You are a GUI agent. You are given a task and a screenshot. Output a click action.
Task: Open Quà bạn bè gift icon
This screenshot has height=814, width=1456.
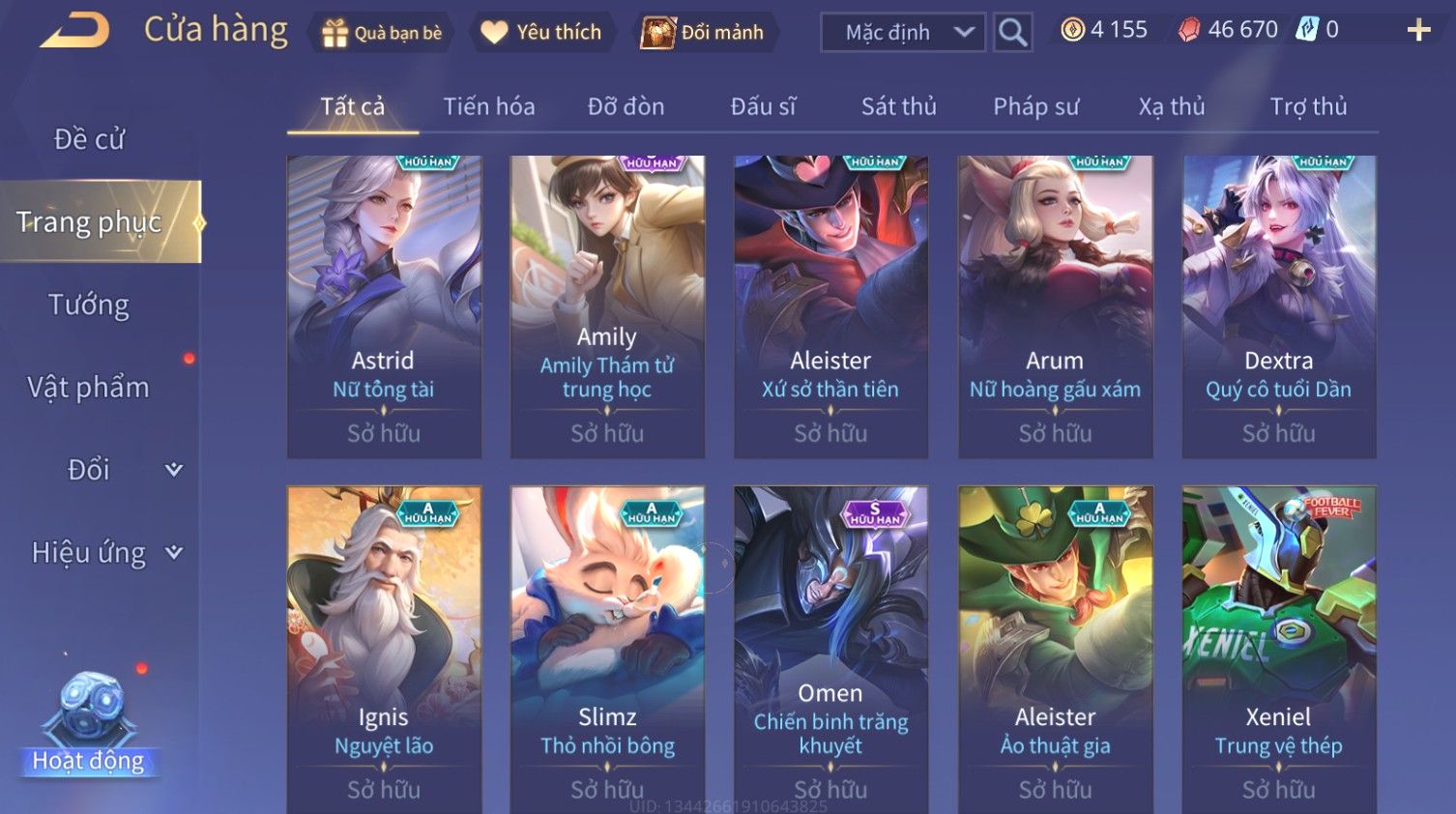coord(335,33)
